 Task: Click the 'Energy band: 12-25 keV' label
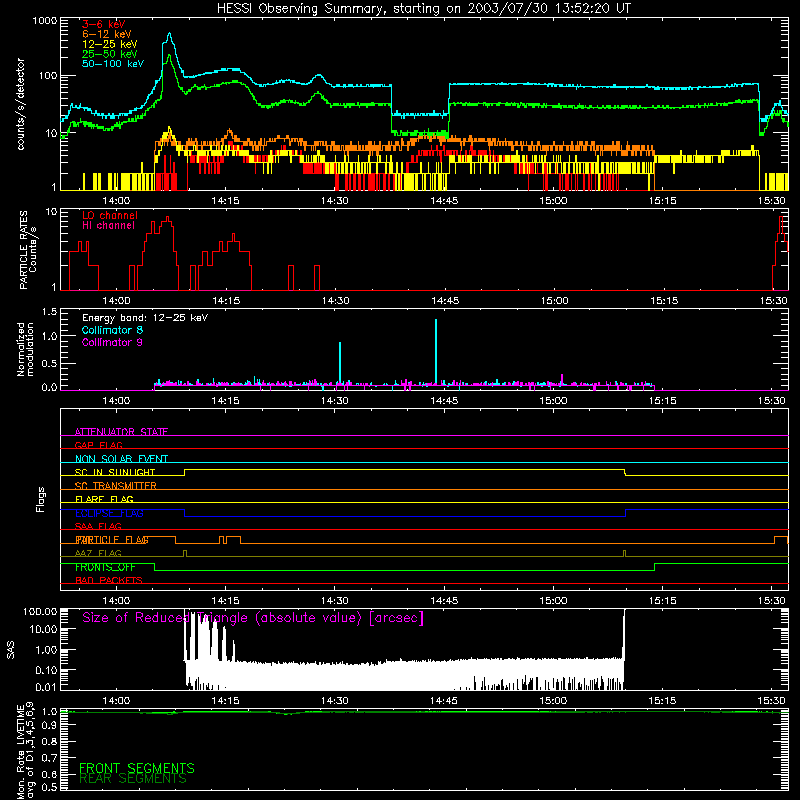(145, 318)
